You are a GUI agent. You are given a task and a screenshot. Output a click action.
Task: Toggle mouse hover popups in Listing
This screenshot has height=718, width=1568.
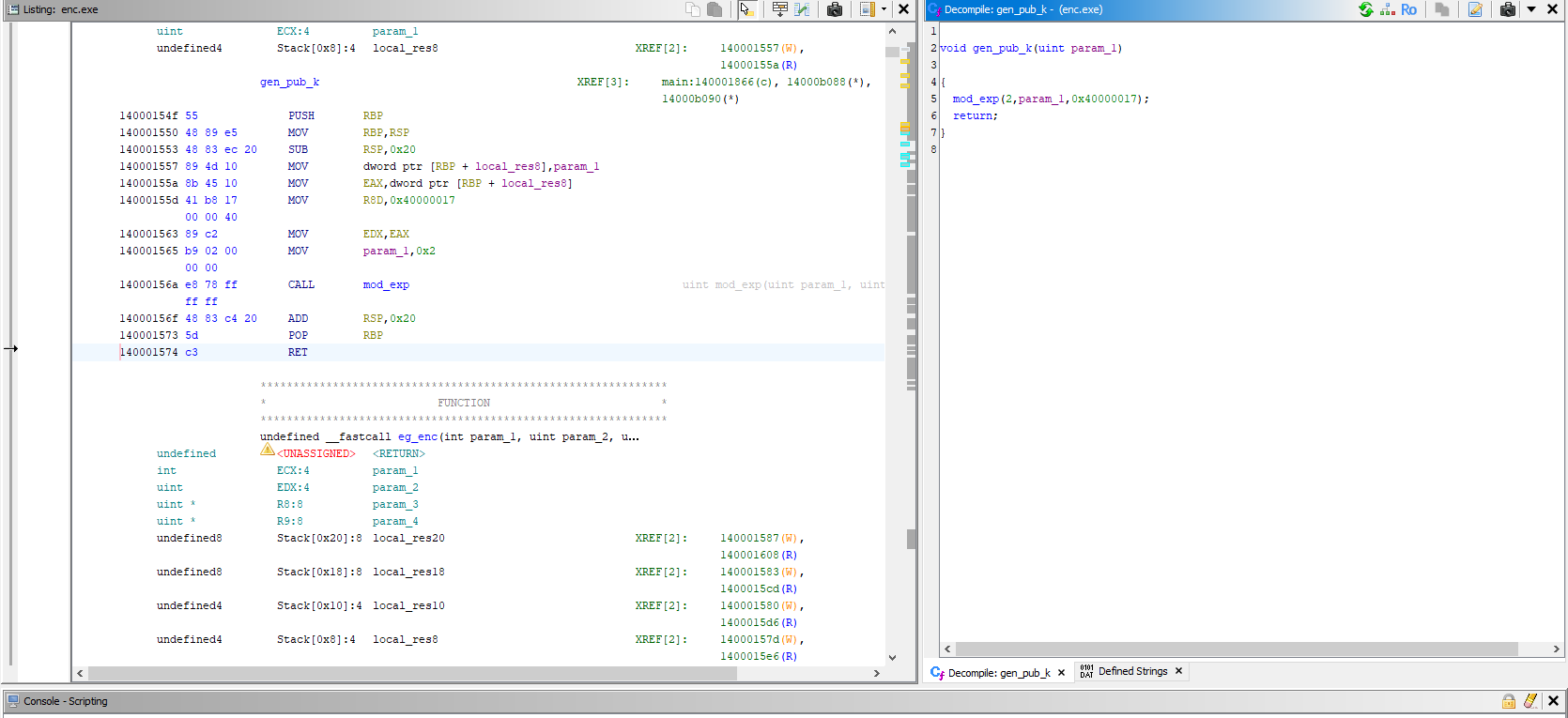click(746, 9)
